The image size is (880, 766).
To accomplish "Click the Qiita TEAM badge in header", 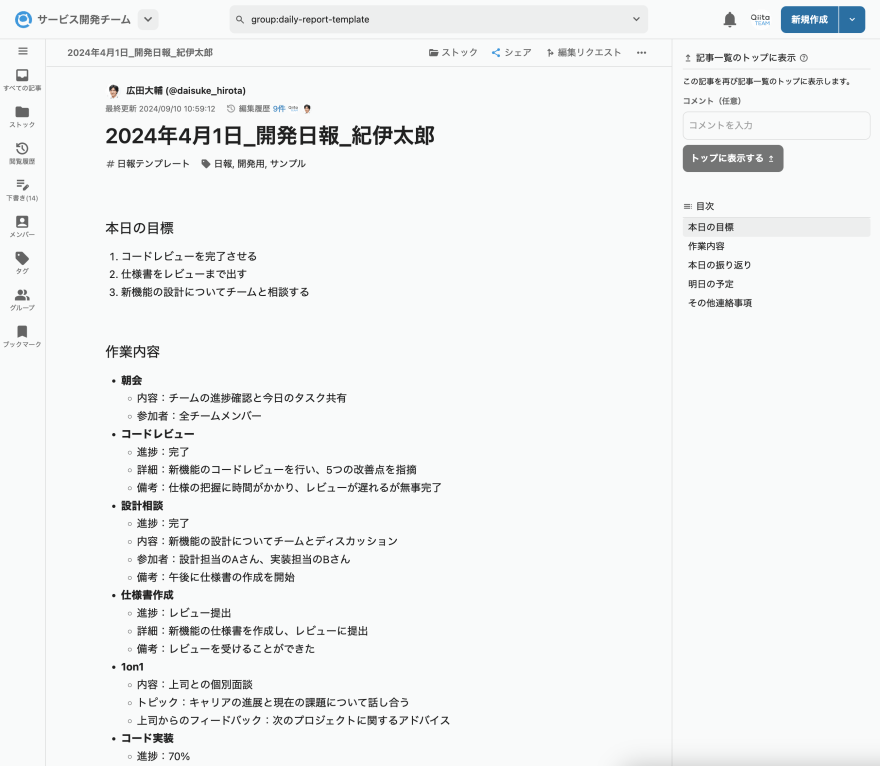I will 760,20.
